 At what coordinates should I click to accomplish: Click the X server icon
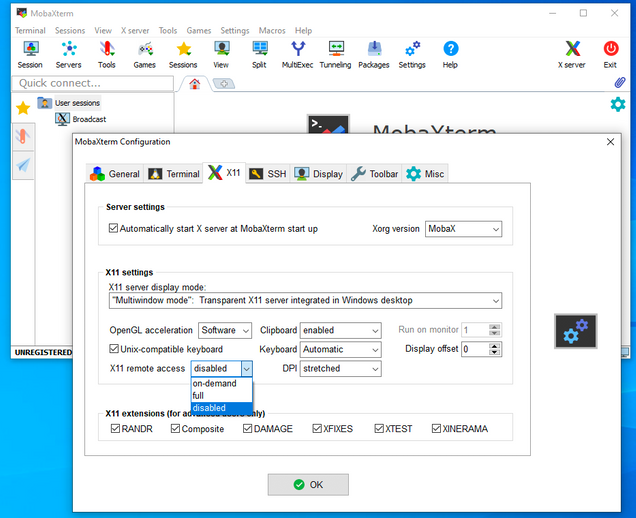(x=572, y=53)
